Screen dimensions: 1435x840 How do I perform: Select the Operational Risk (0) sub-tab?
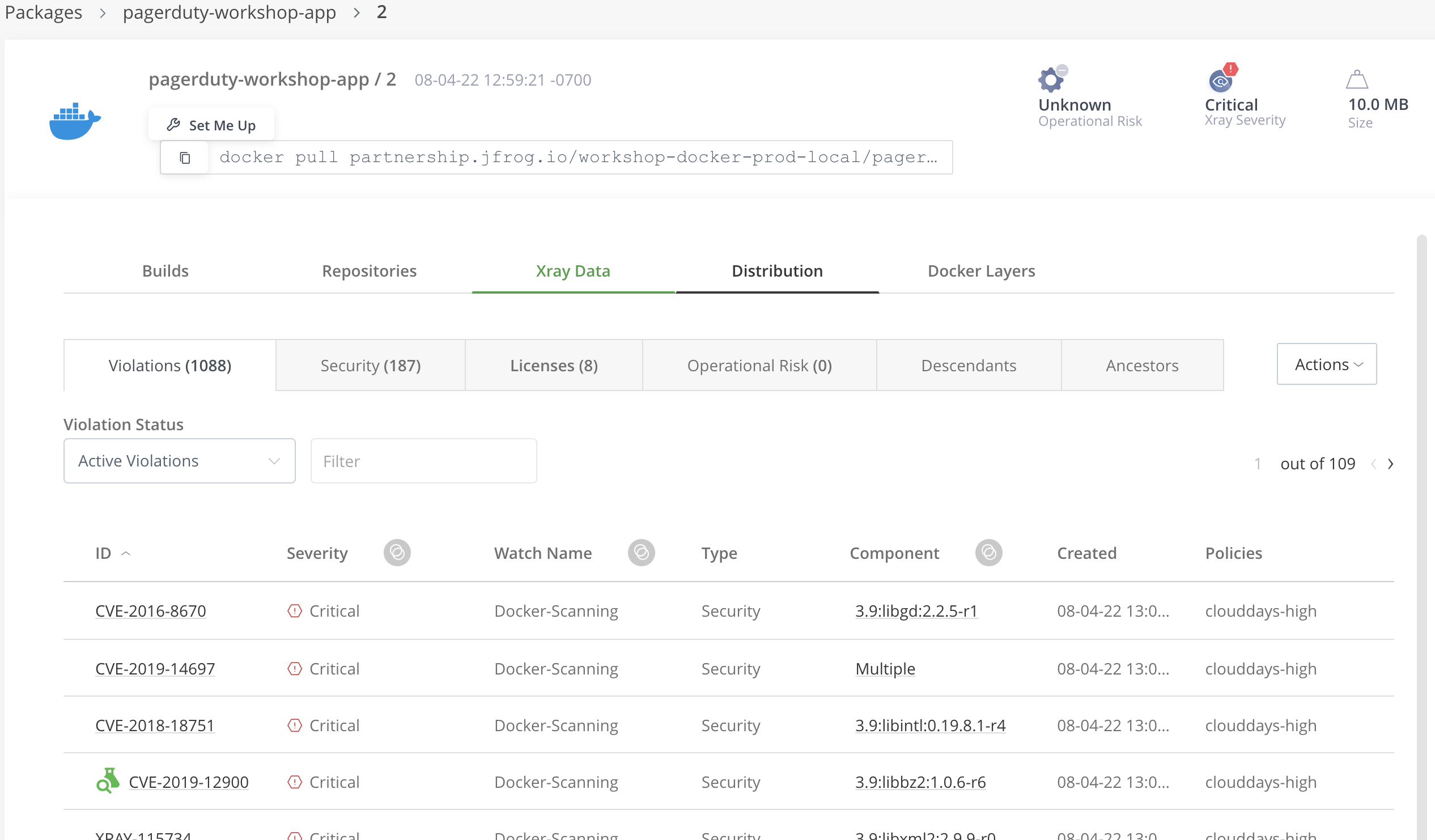pos(759,365)
